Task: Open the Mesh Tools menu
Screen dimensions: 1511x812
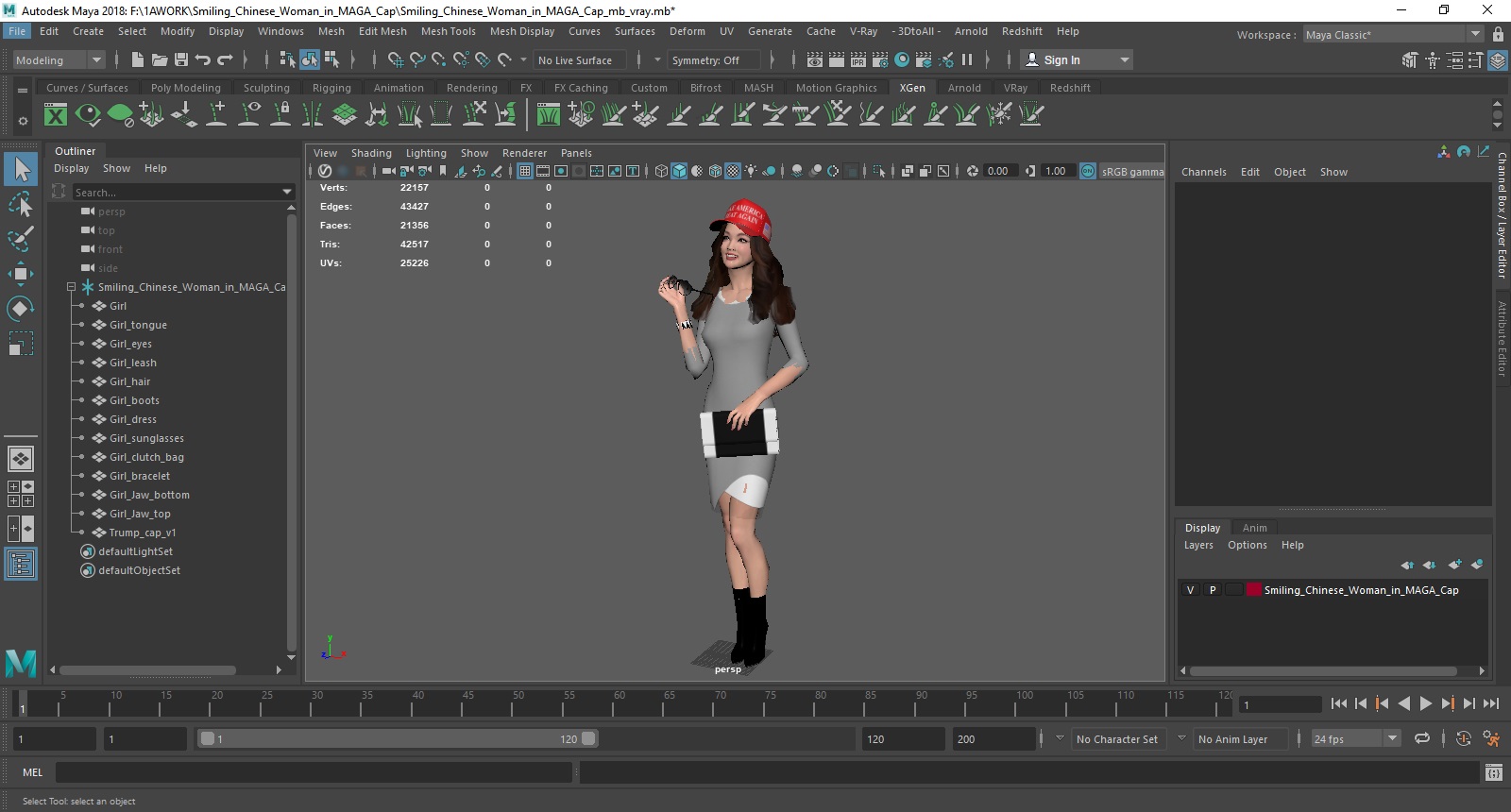Action: [x=448, y=31]
